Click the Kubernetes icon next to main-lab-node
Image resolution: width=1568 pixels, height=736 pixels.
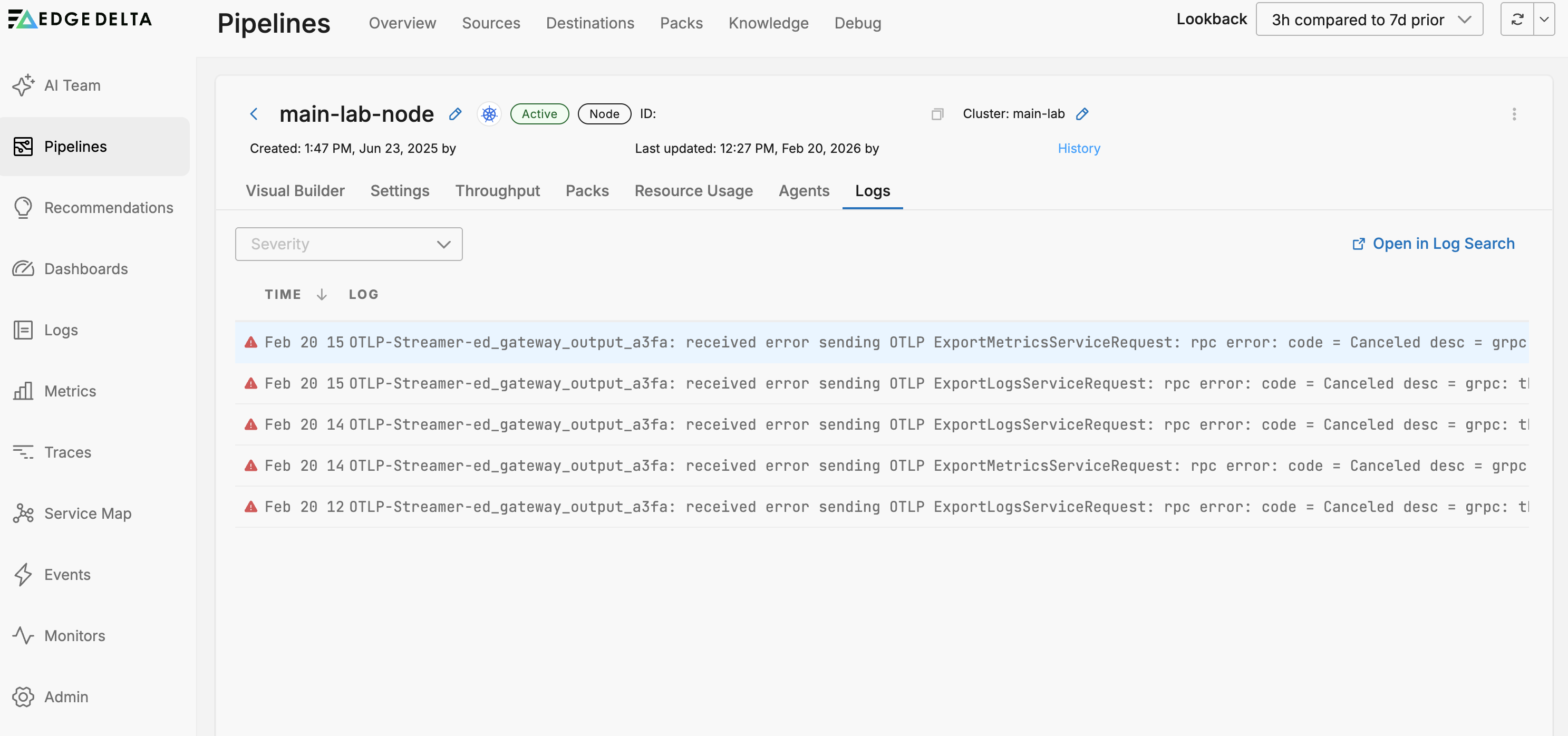(489, 114)
